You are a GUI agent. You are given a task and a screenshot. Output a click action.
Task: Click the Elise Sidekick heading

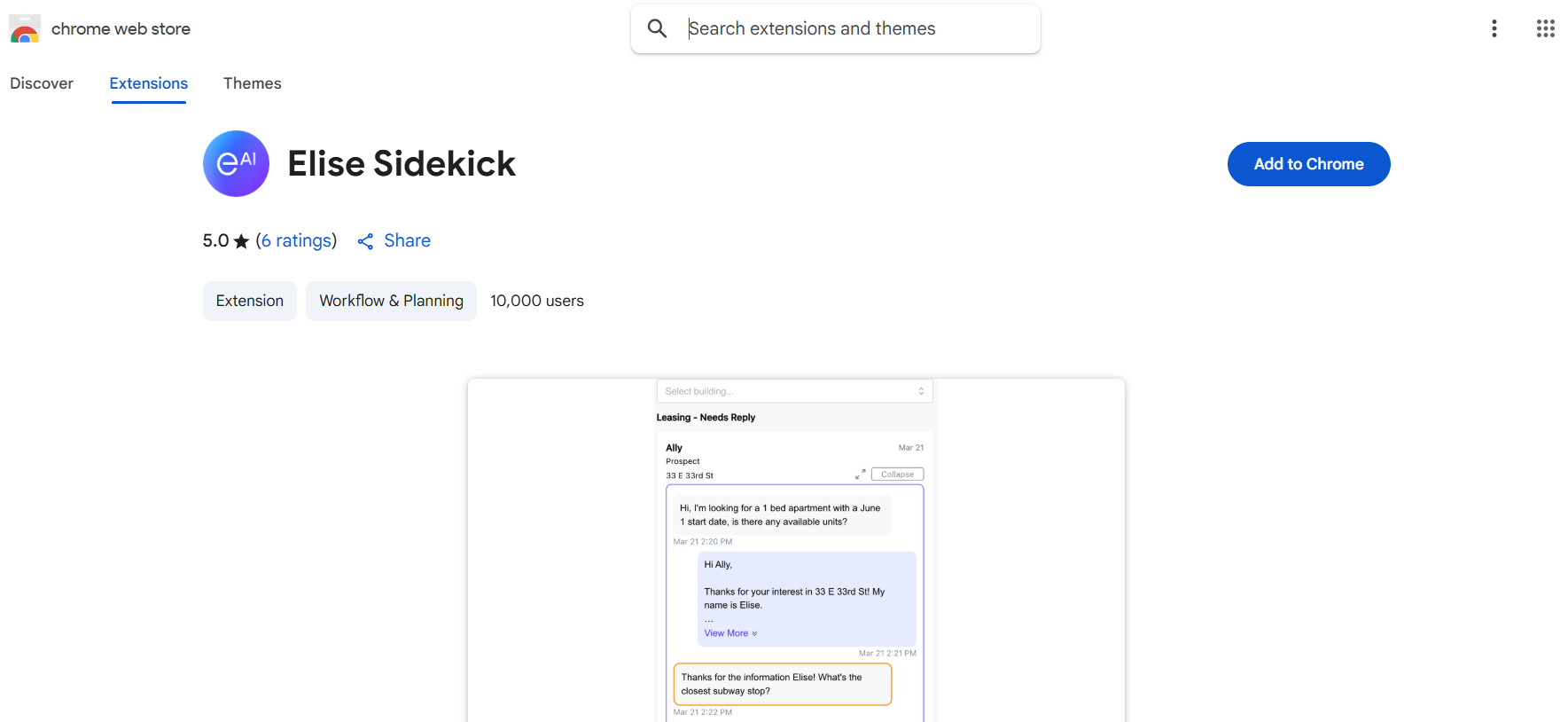[402, 164]
